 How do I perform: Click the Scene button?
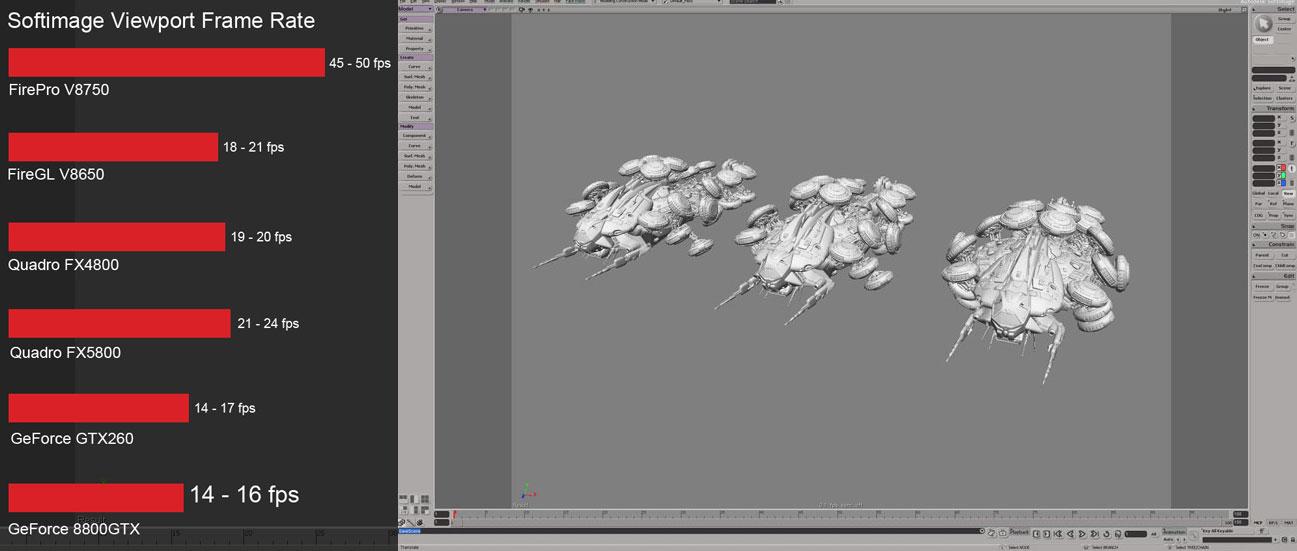pyautogui.click(x=1285, y=88)
